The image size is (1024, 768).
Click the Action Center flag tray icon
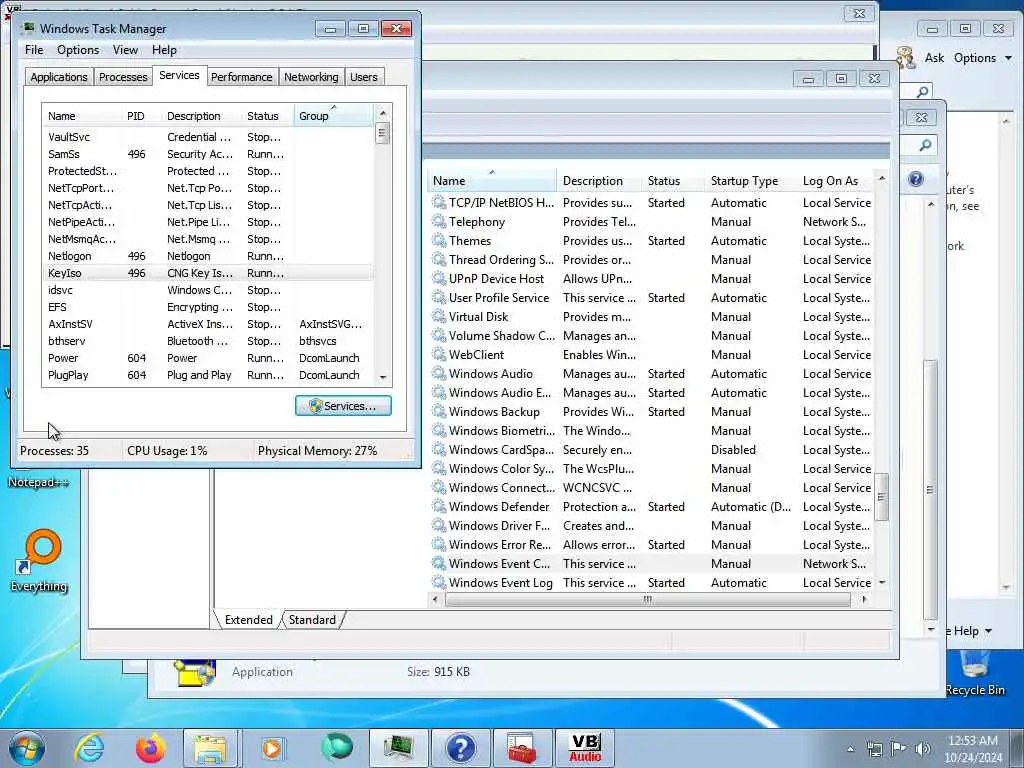(899, 749)
